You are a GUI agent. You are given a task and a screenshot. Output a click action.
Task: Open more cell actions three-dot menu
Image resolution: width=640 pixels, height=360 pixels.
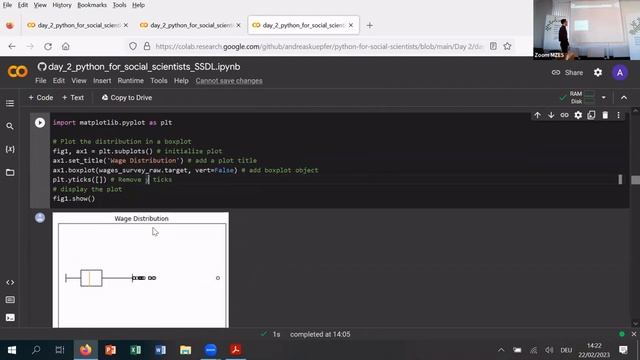618,116
